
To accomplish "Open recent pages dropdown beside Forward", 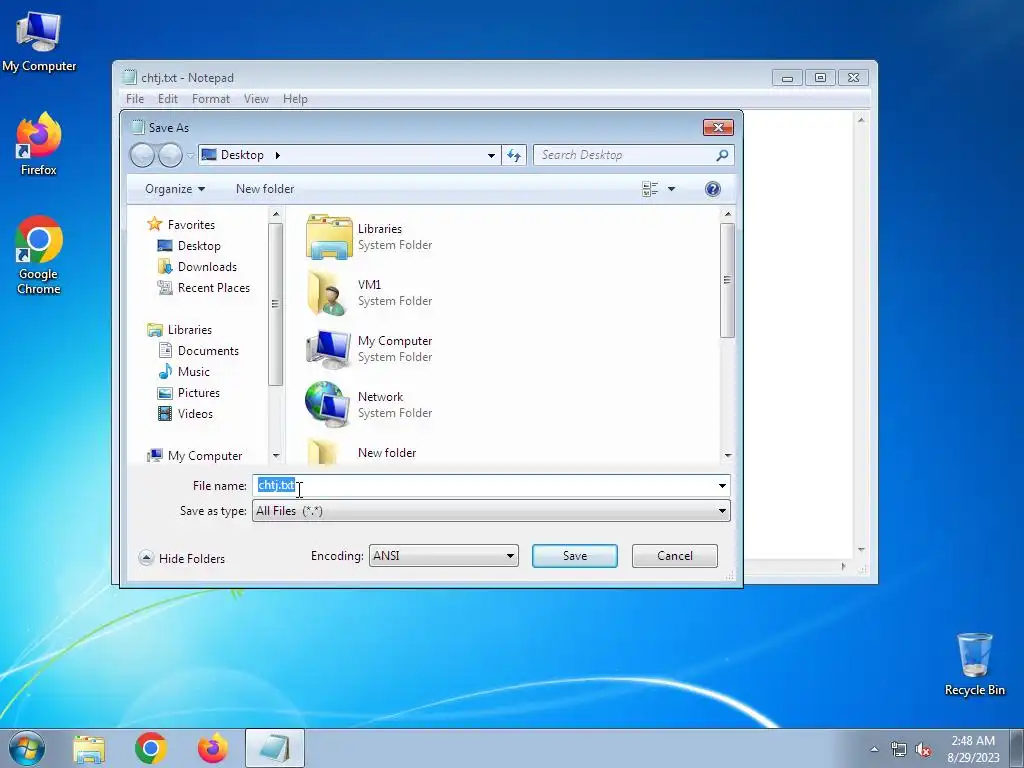I will [x=190, y=155].
